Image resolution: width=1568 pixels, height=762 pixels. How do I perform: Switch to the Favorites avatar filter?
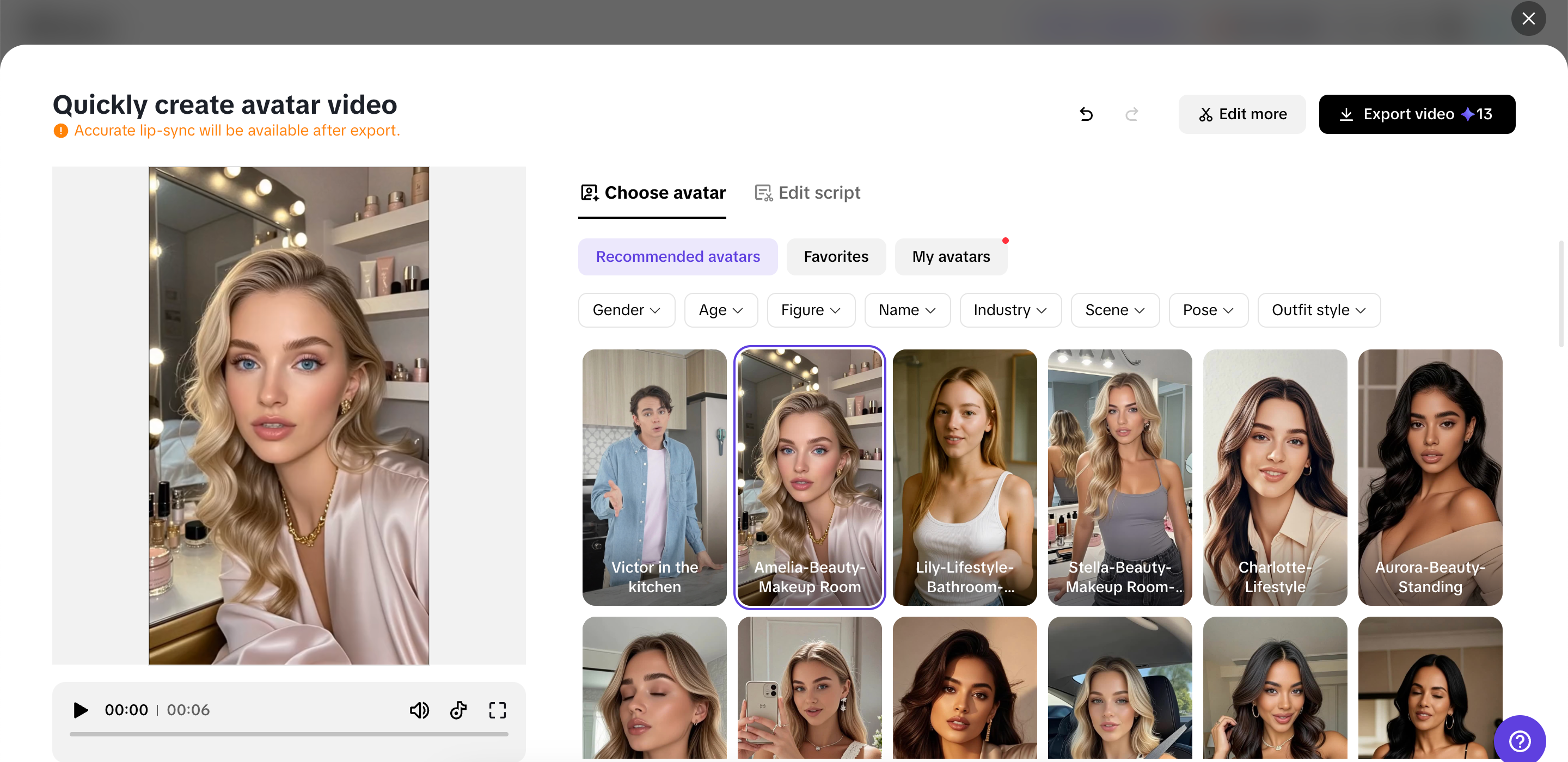point(836,256)
